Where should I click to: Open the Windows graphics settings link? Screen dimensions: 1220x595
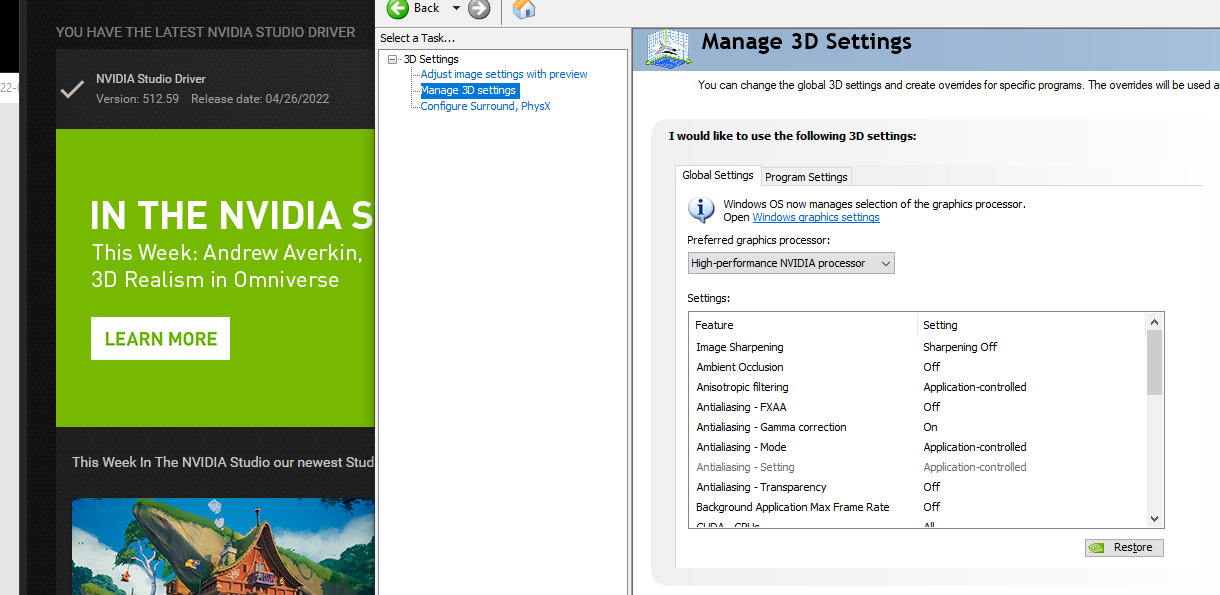point(816,217)
